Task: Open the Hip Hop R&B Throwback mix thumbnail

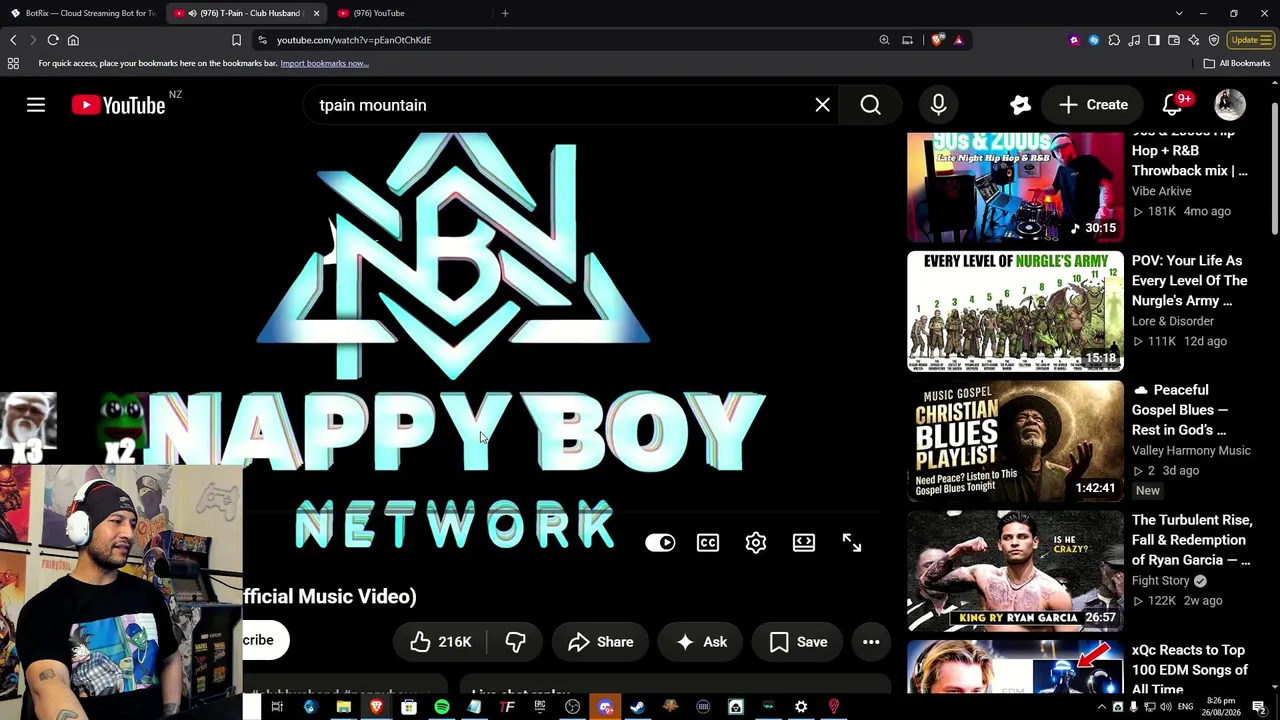Action: [x=1015, y=187]
